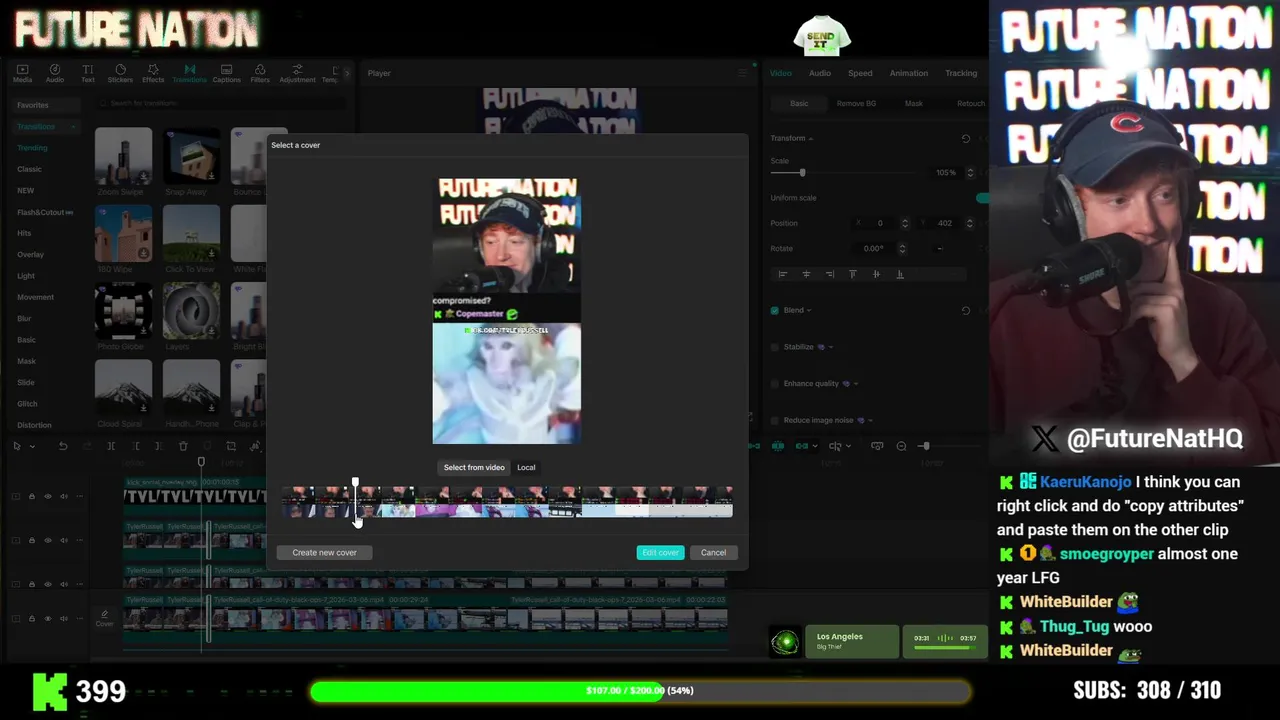Switch to the Animation inspector tab
The height and width of the screenshot is (720, 1280).
tap(909, 73)
